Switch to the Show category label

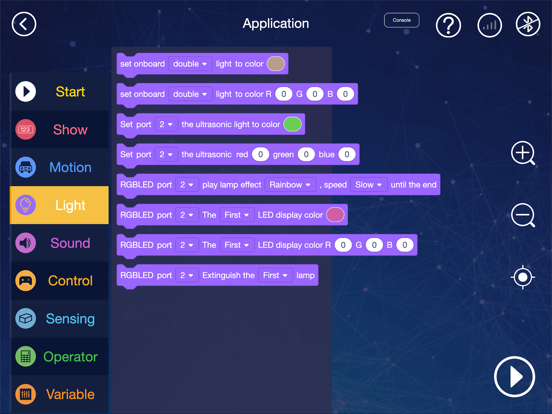point(70,130)
